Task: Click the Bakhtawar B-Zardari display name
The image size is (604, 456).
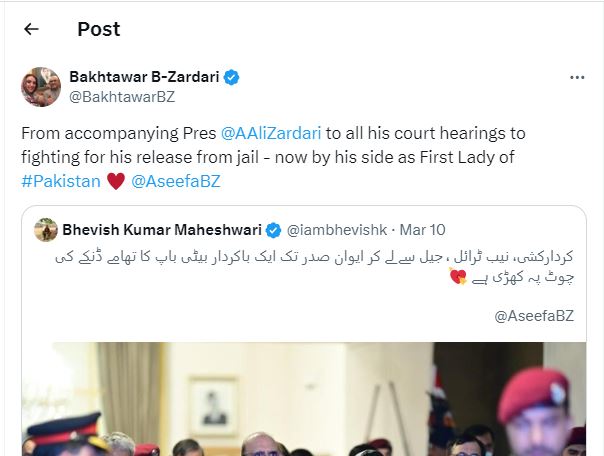Action: 144,77
